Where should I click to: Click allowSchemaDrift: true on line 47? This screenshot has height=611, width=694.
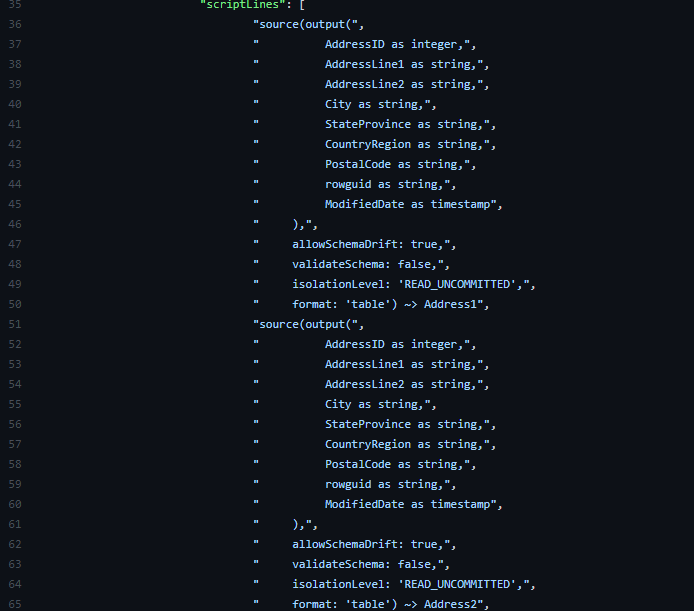365,244
